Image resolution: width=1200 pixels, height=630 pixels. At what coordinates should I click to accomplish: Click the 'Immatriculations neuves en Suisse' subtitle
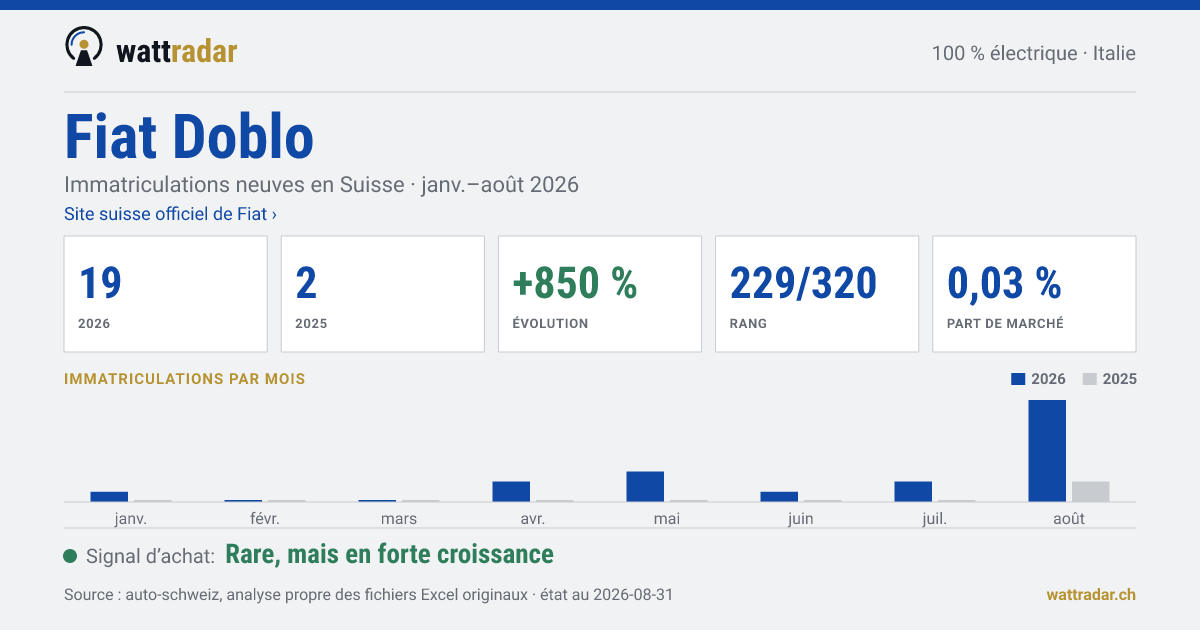[321, 185]
